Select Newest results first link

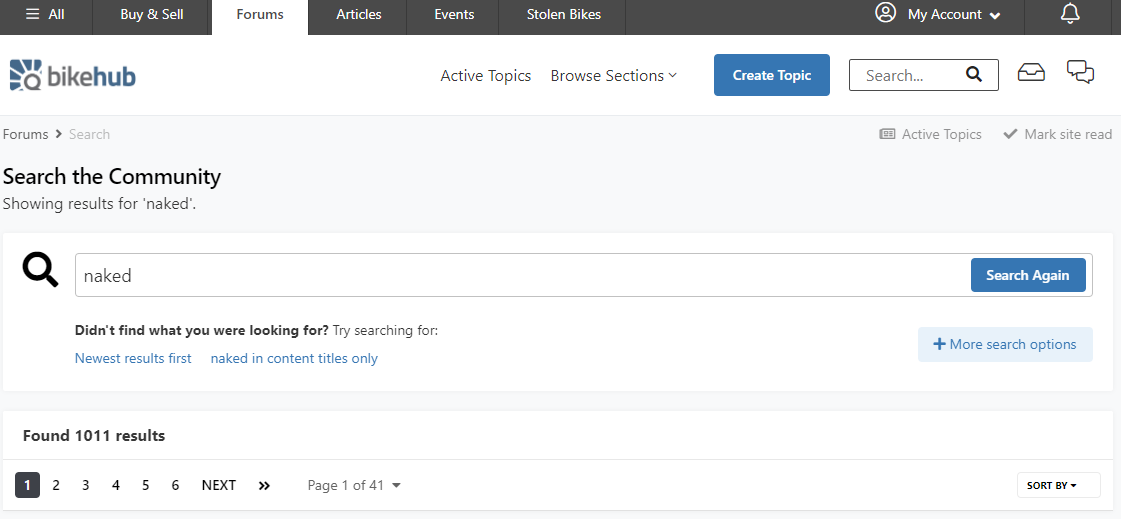tap(133, 358)
